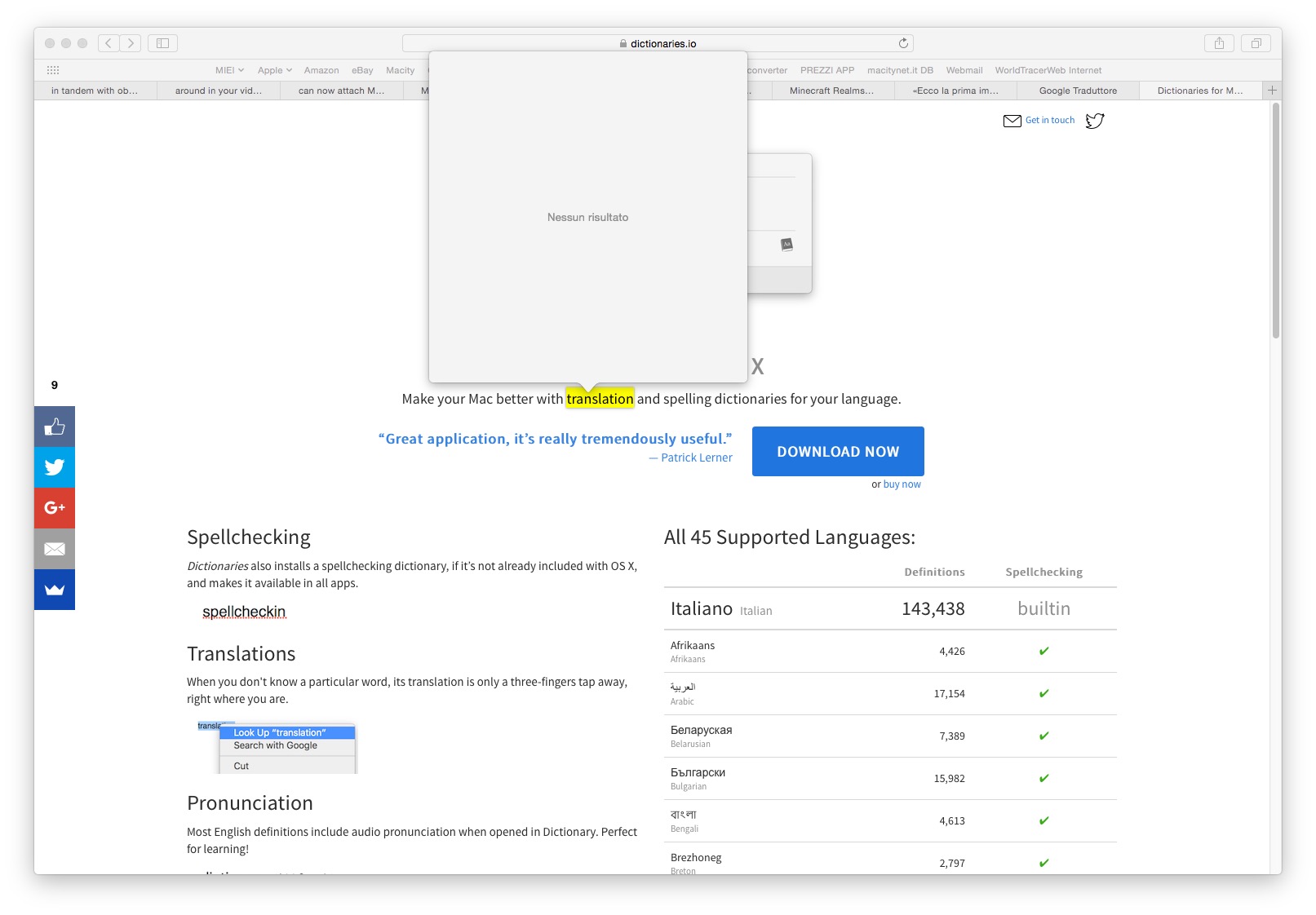This screenshot has width=1316, height=915.
Task: Click the "143,438" definitions count
Action: tap(933, 608)
